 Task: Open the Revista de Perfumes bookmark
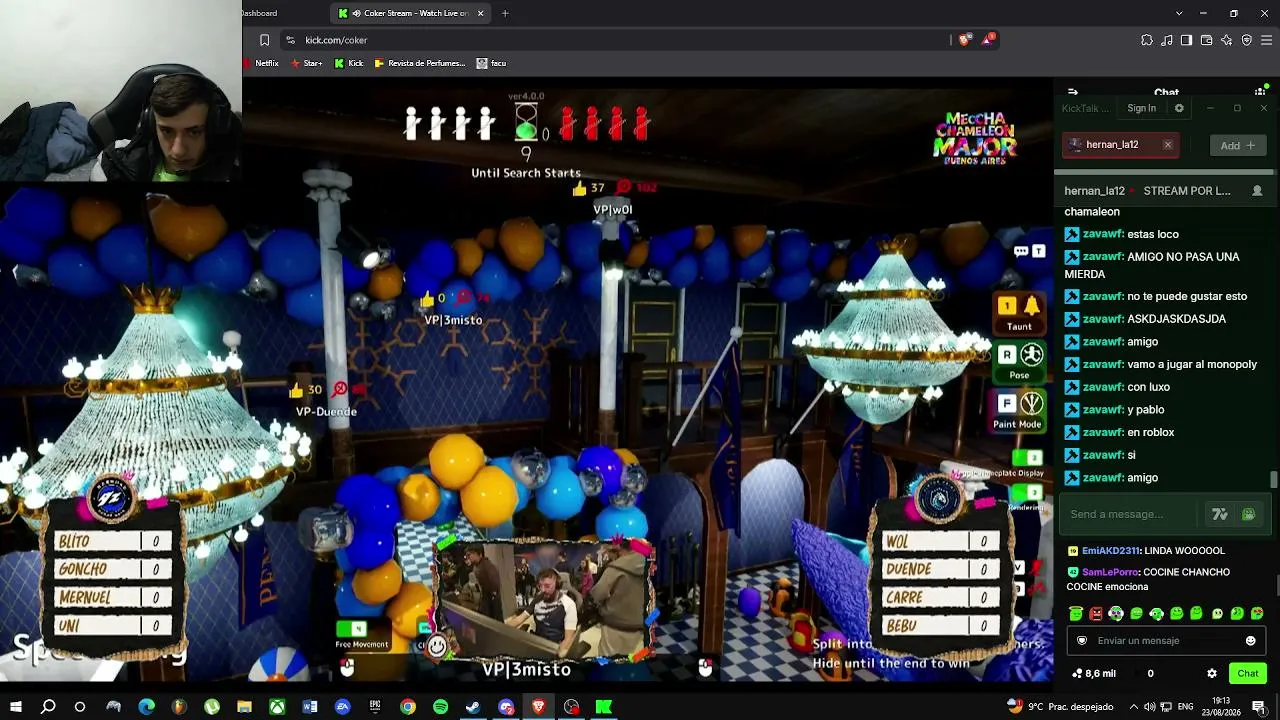click(x=420, y=63)
